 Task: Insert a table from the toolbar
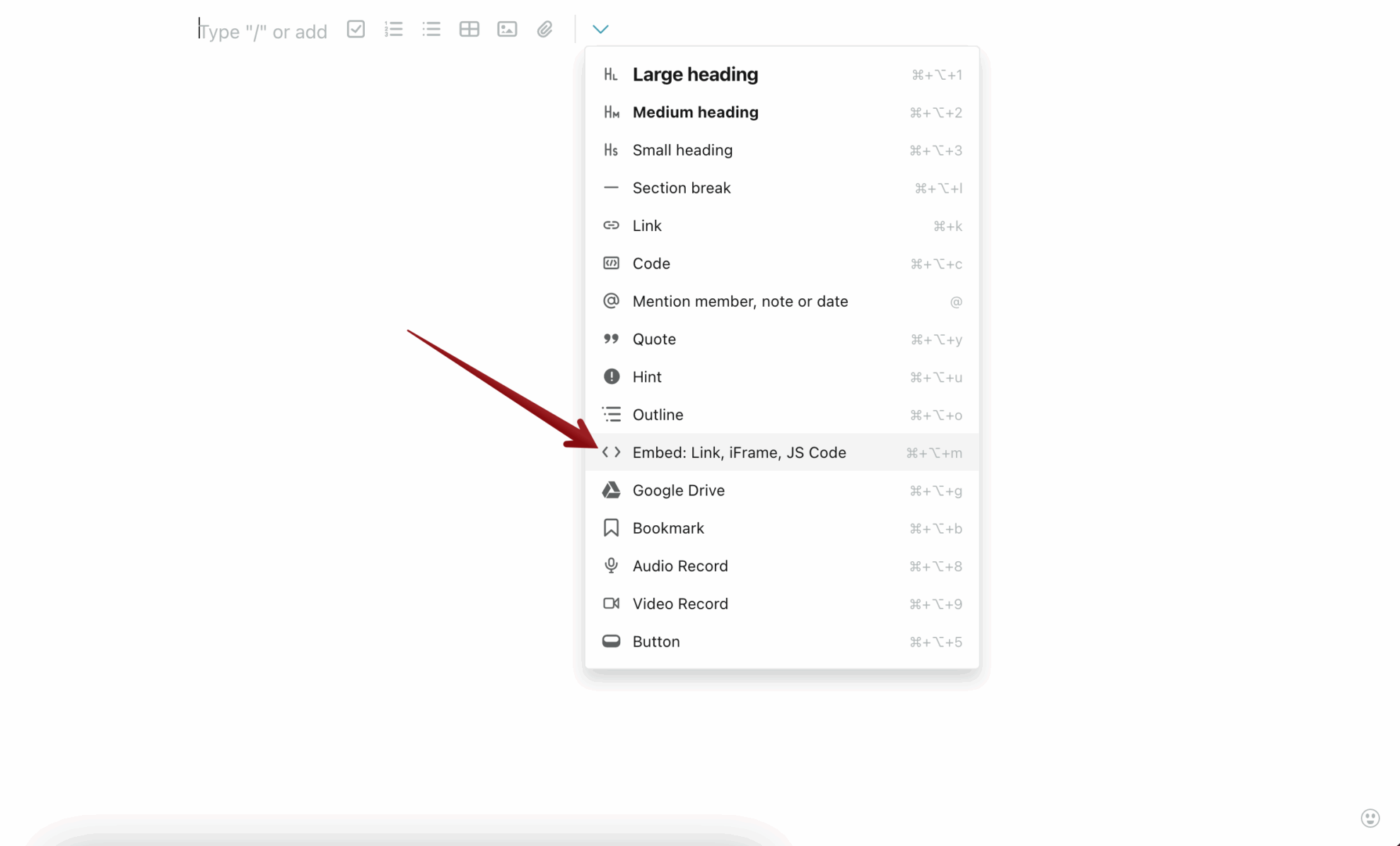469,29
